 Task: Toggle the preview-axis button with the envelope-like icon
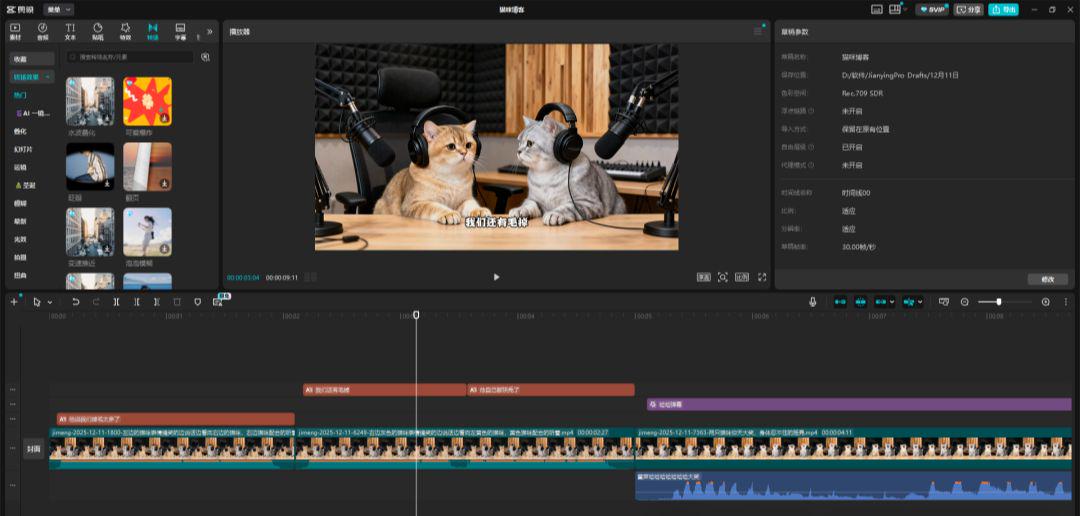tap(943, 301)
